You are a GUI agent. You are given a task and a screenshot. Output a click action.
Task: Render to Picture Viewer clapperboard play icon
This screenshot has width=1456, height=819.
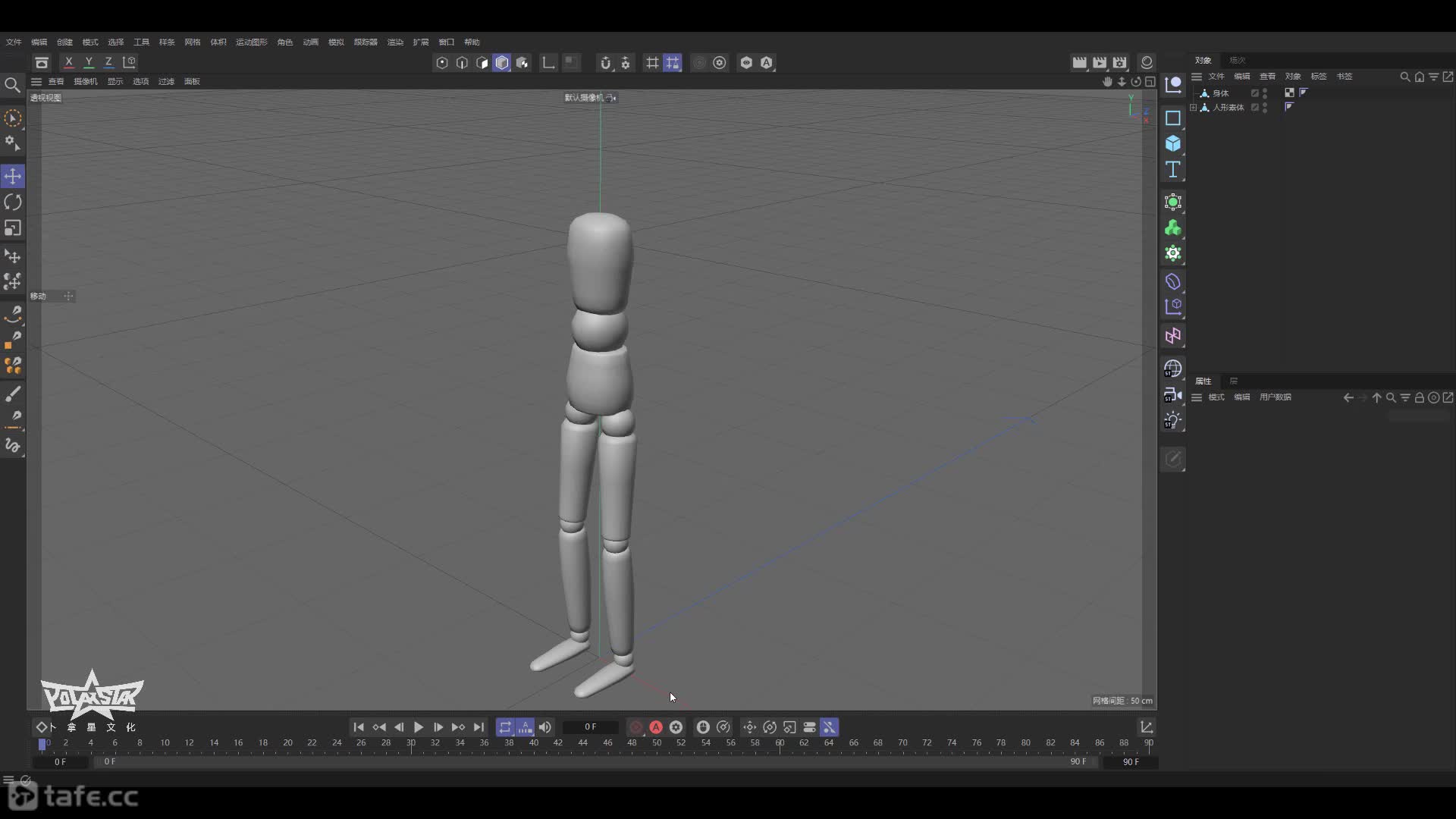click(x=1100, y=62)
